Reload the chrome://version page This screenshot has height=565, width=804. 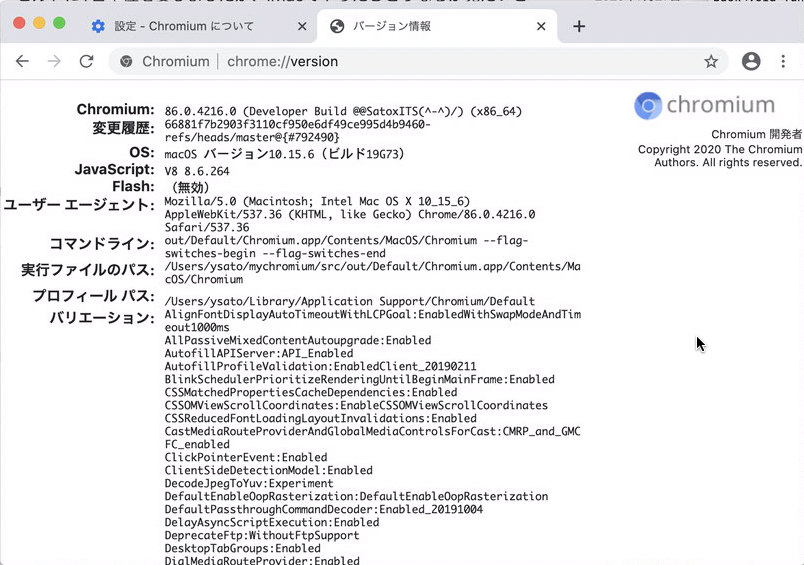point(87,61)
